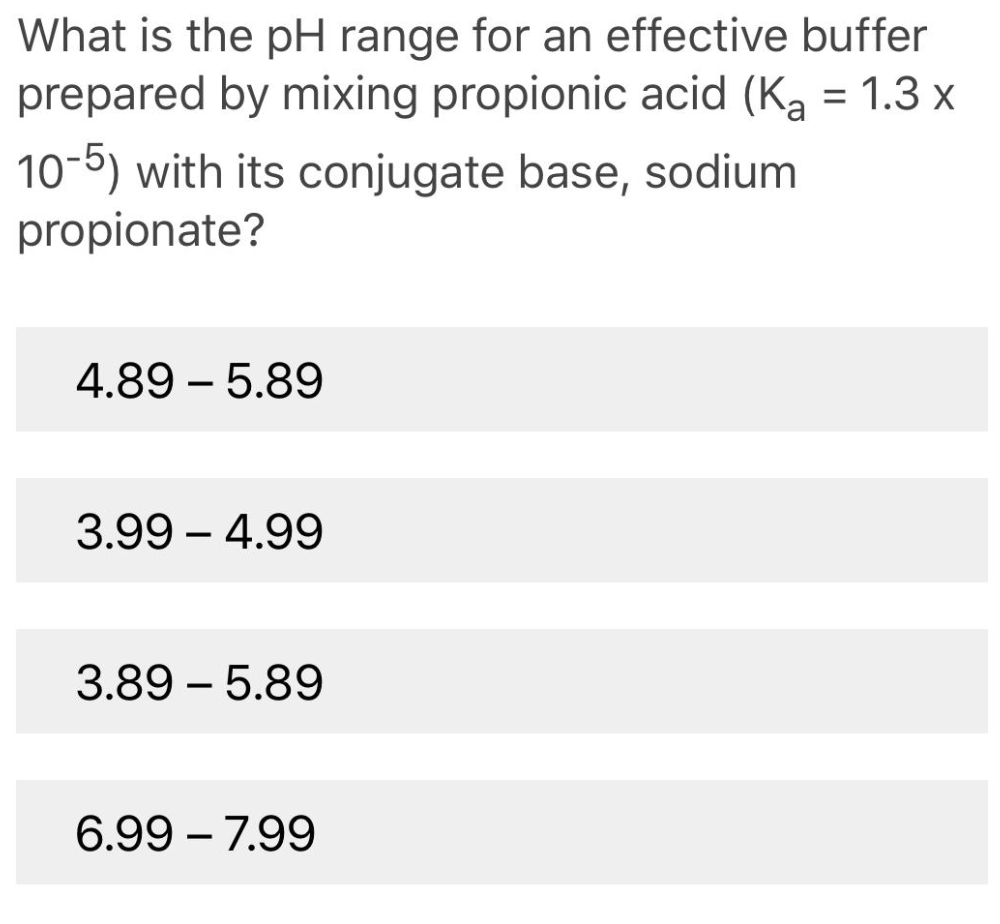Click the first answer choice row
Image resolution: width=1000 pixels, height=924 pixels.
500,380
